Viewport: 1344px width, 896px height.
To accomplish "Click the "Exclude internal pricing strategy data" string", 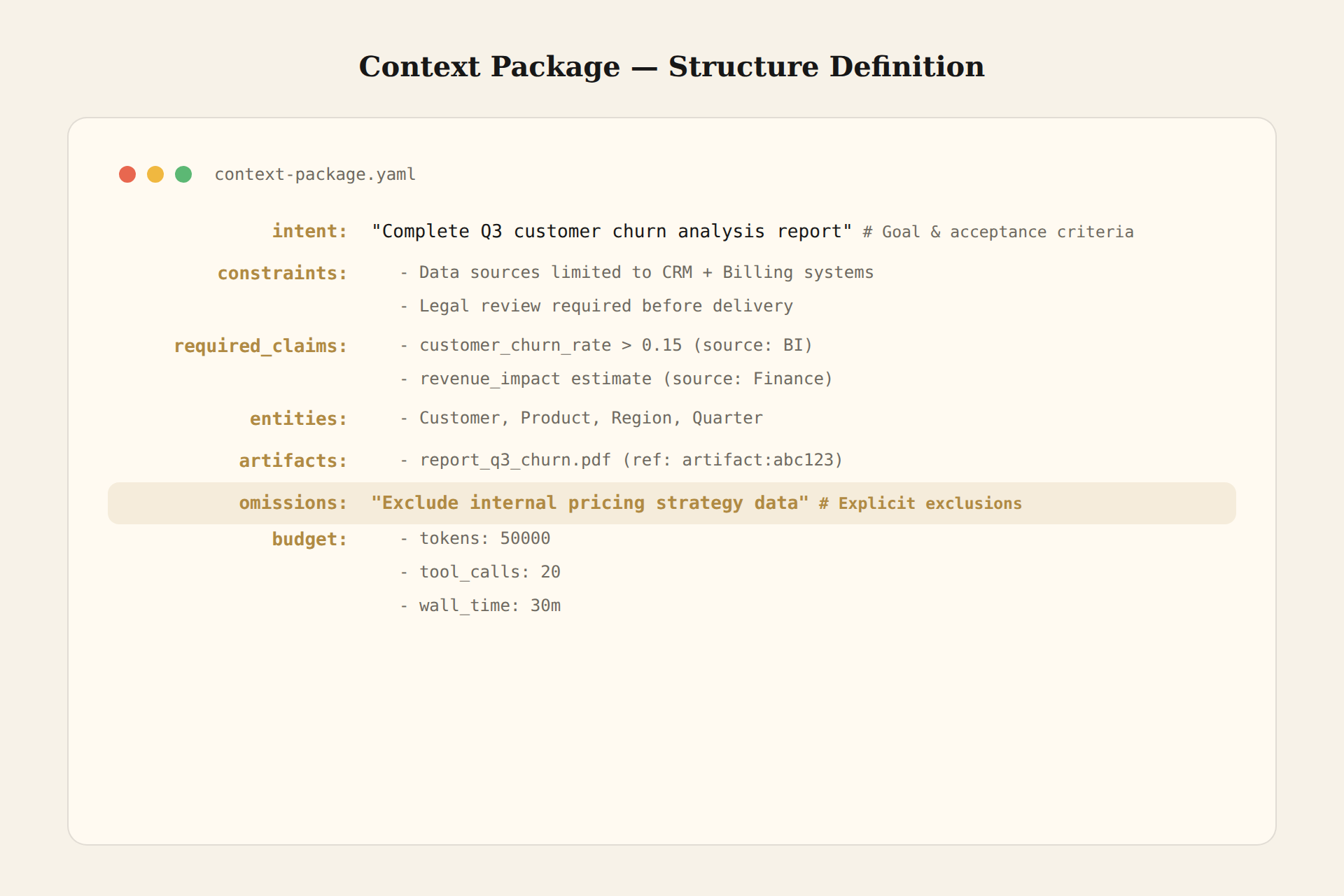I will (x=589, y=503).
